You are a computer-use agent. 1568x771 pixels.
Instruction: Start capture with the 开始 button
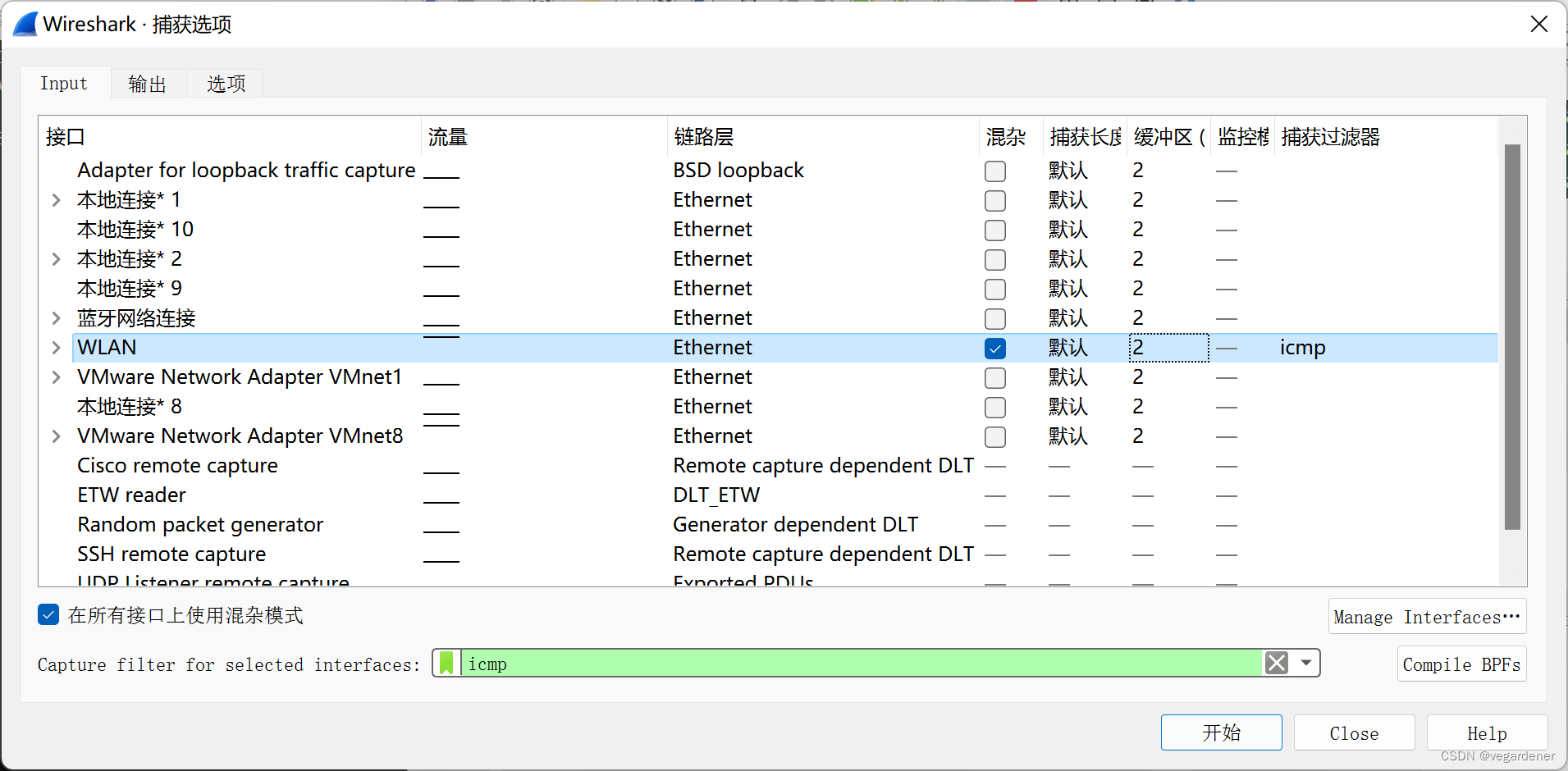point(1221,732)
